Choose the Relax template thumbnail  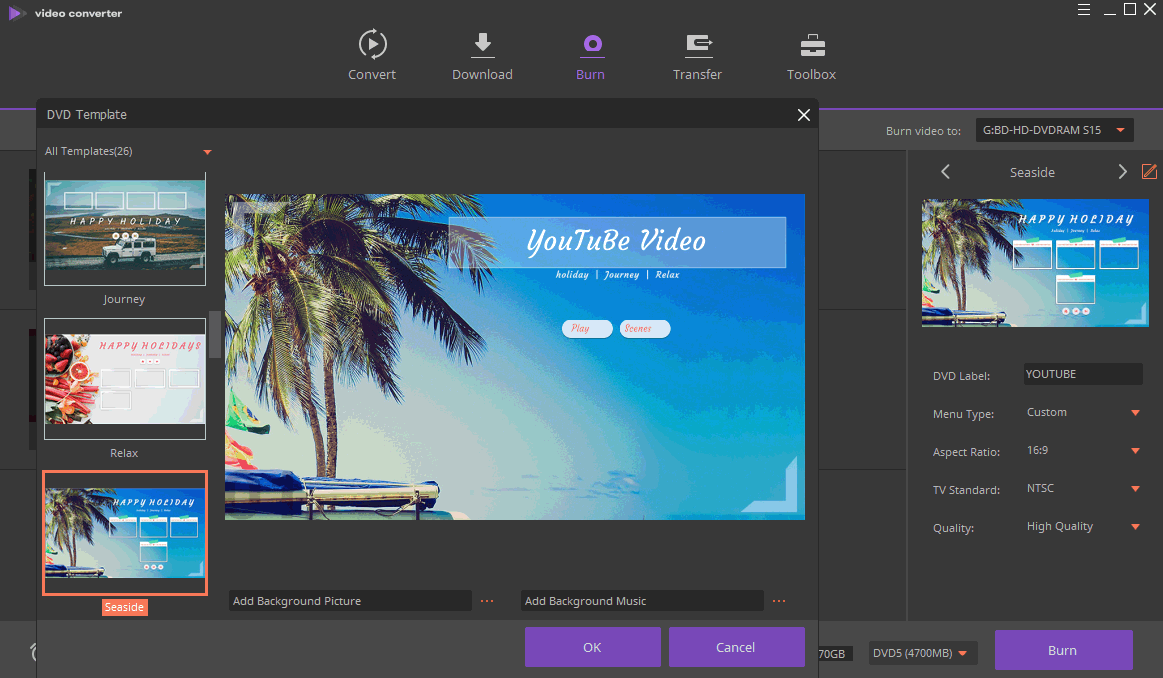[x=125, y=379]
